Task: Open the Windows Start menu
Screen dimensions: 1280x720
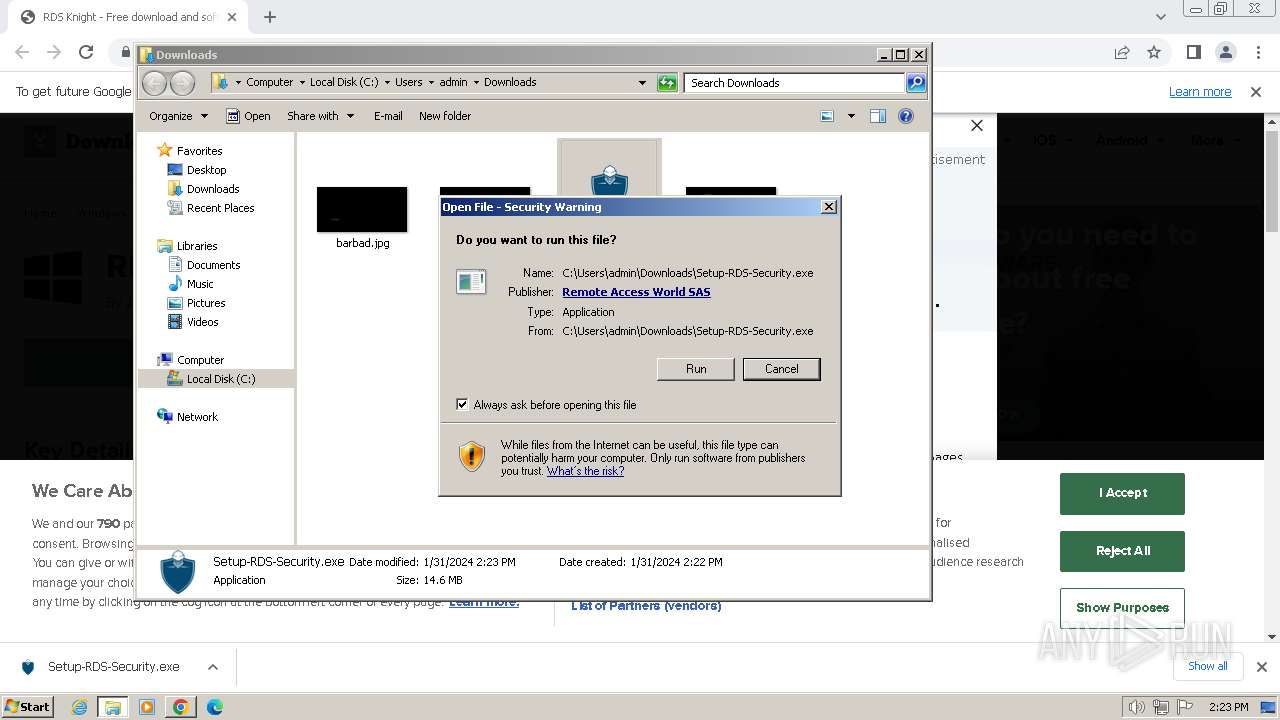Action: (x=28, y=706)
